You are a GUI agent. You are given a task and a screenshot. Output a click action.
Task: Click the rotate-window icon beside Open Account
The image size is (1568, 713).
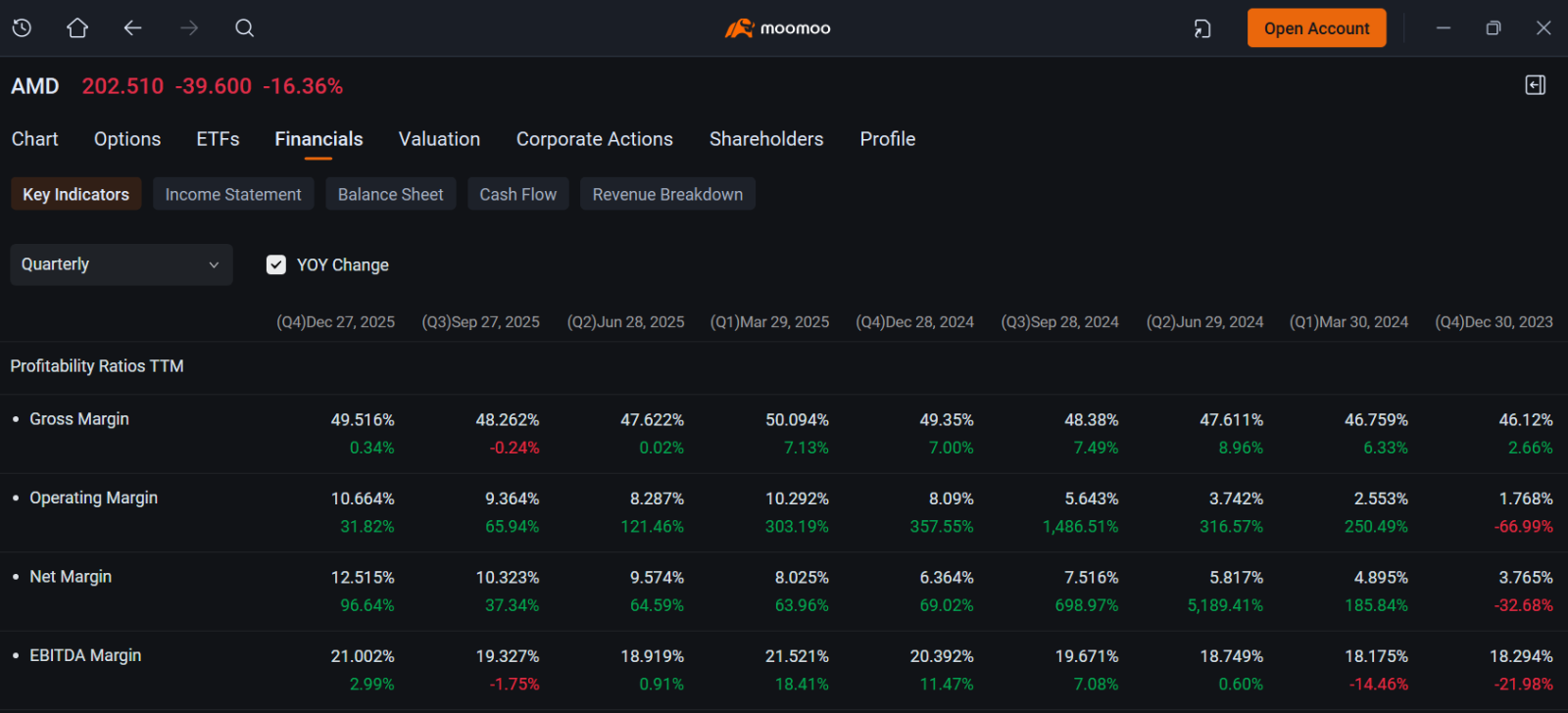(1202, 28)
